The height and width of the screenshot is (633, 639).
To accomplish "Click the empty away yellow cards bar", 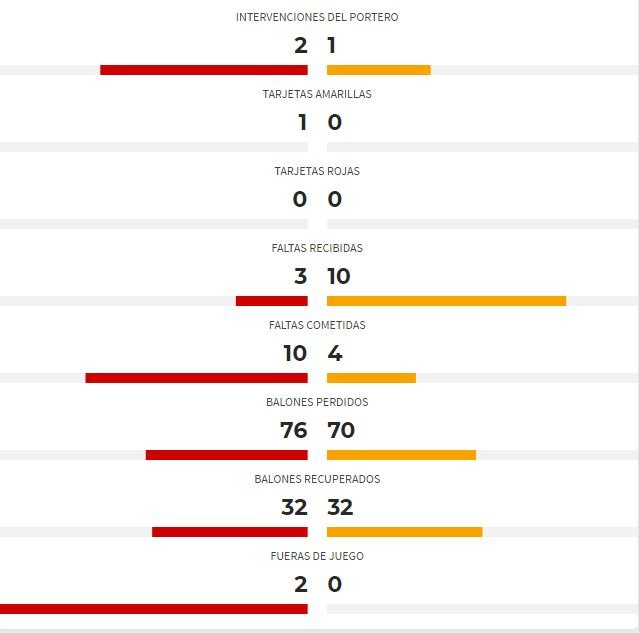I will coord(483,147).
